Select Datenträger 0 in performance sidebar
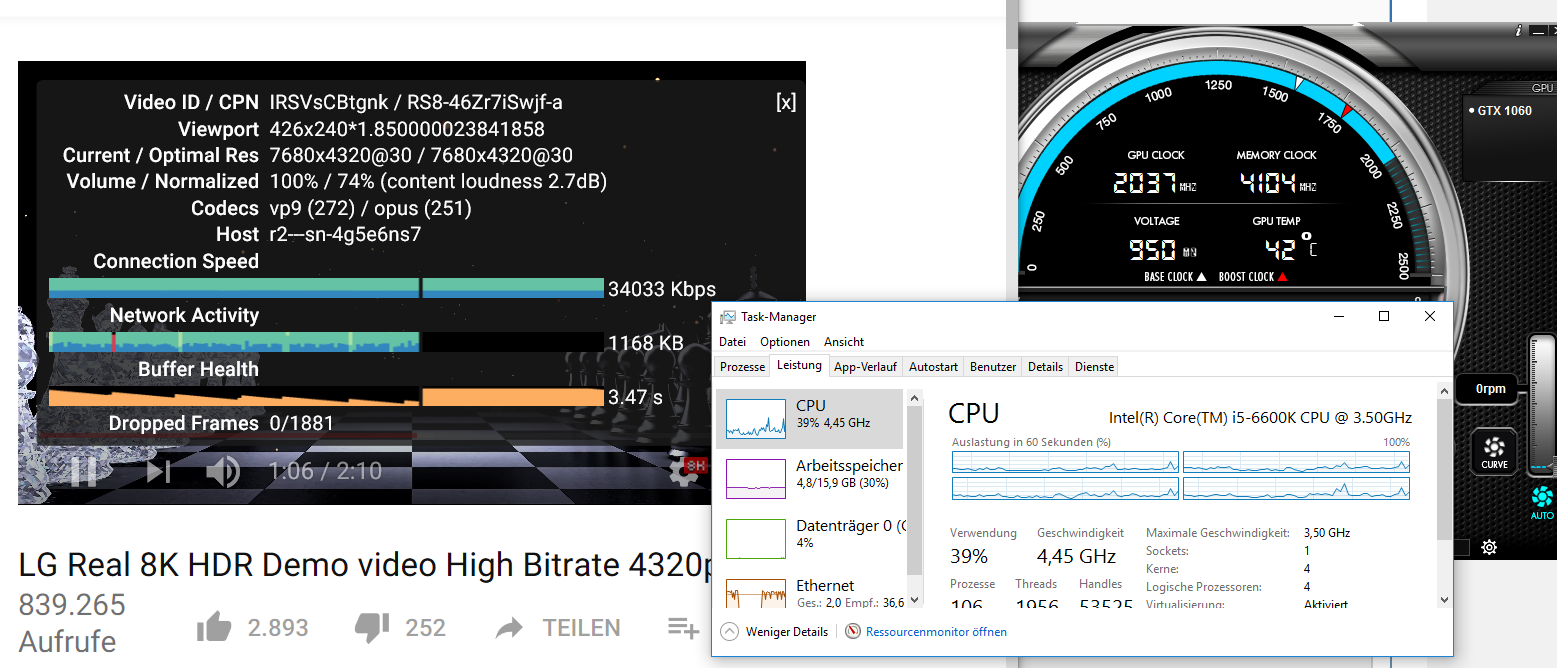 [810, 539]
